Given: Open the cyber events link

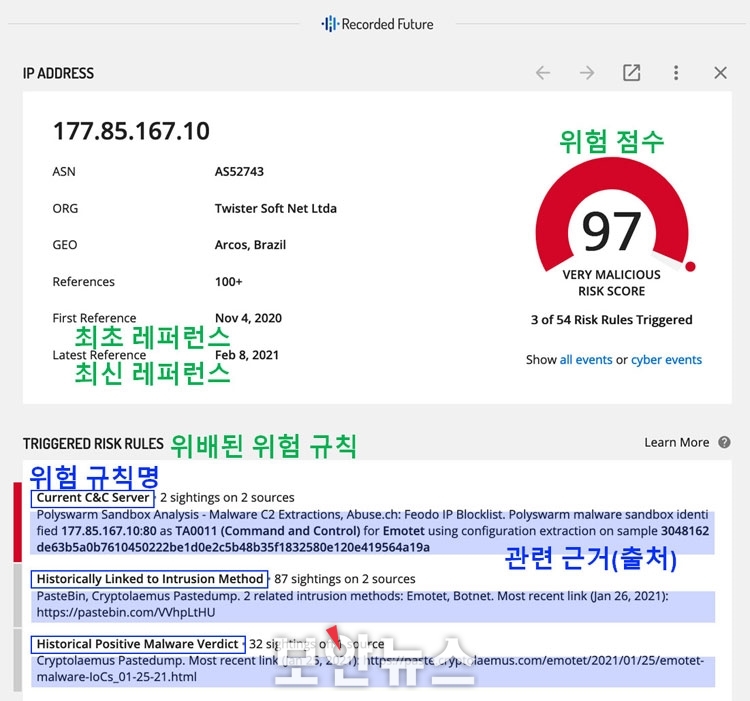Looking at the screenshot, I should 666,360.
